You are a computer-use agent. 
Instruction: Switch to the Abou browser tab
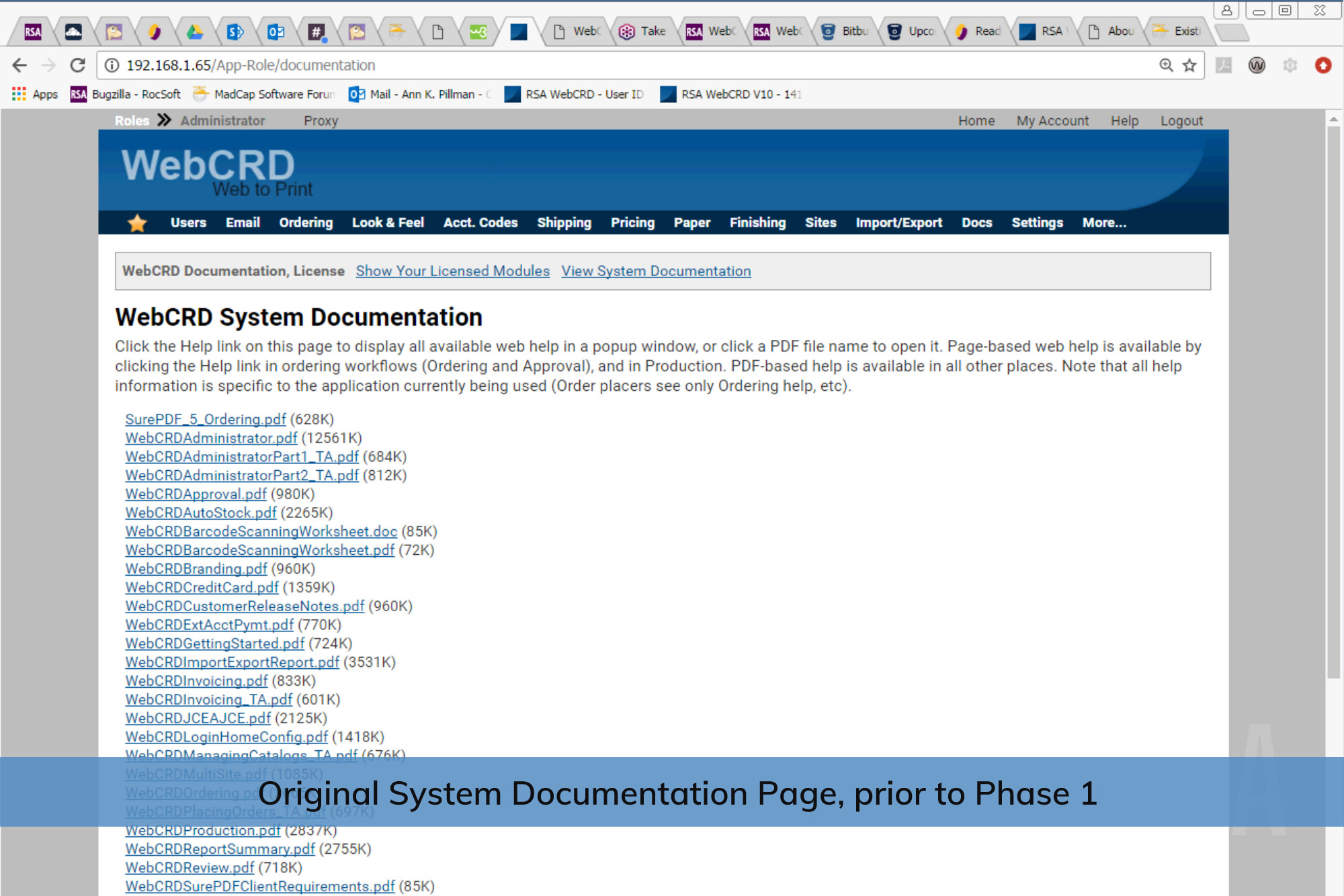[x=1112, y=32]
